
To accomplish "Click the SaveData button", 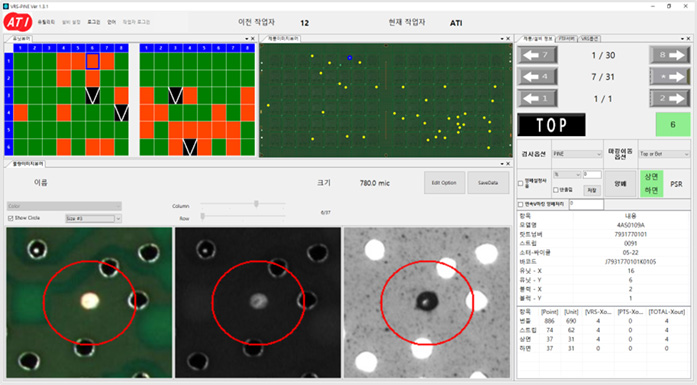I will tap(488, 183).
